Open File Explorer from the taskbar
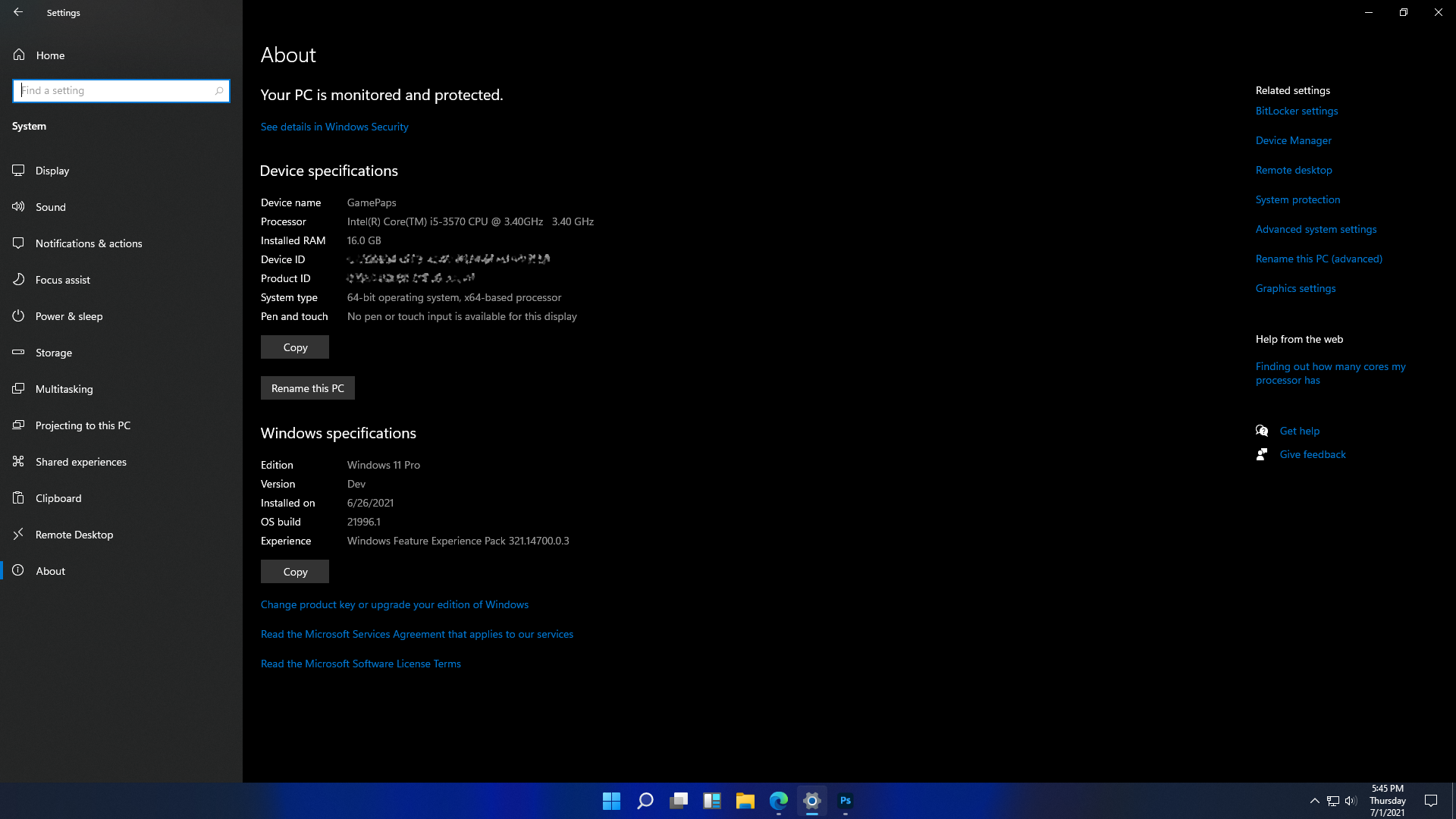 pos(745,800)
